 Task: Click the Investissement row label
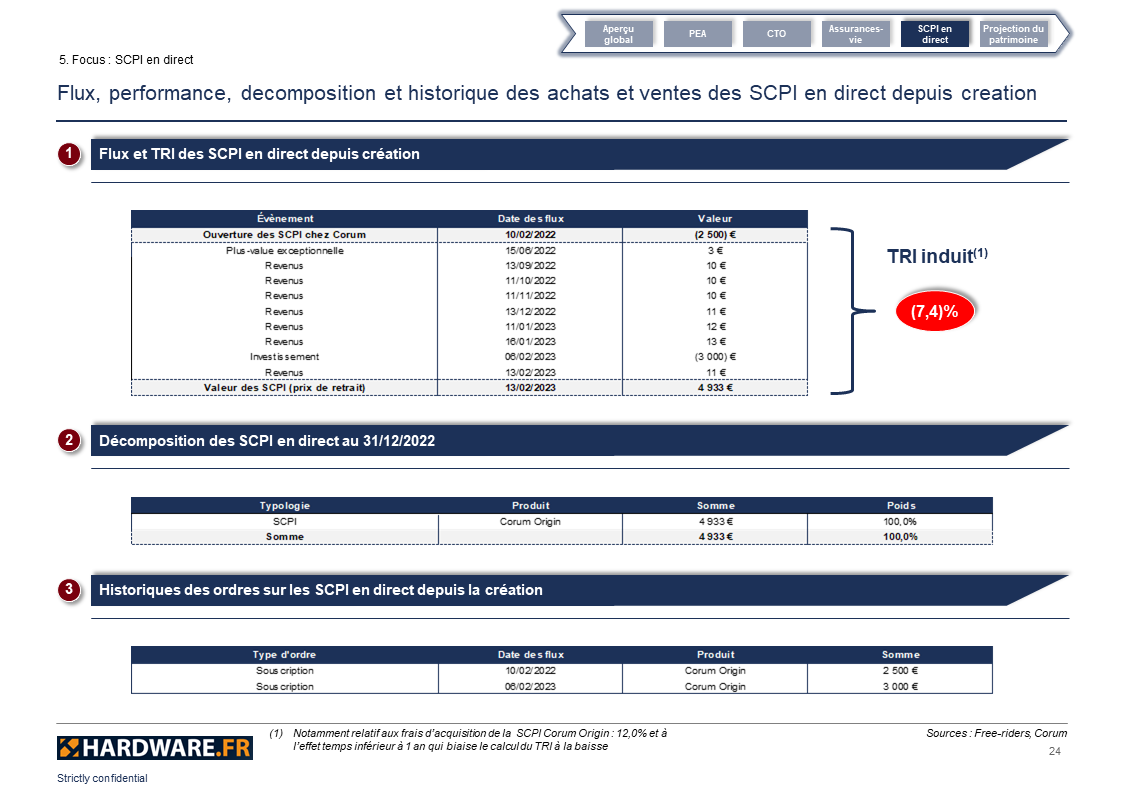tap(285, 357)
